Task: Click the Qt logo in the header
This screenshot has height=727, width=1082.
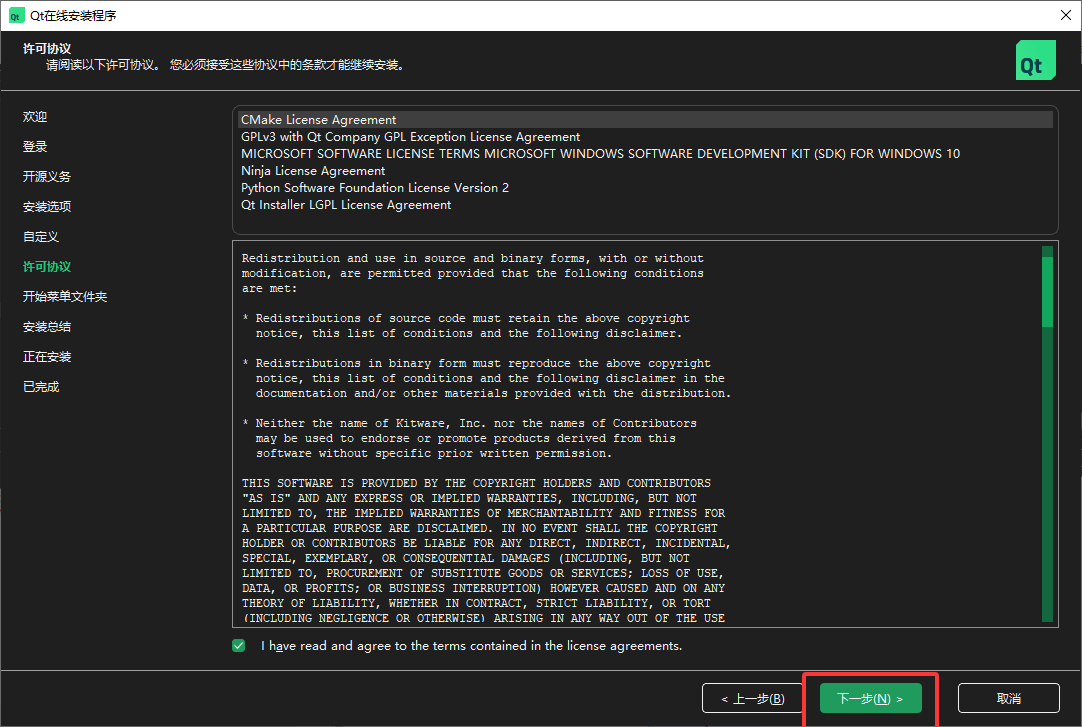Action: tap(1035, 60)
